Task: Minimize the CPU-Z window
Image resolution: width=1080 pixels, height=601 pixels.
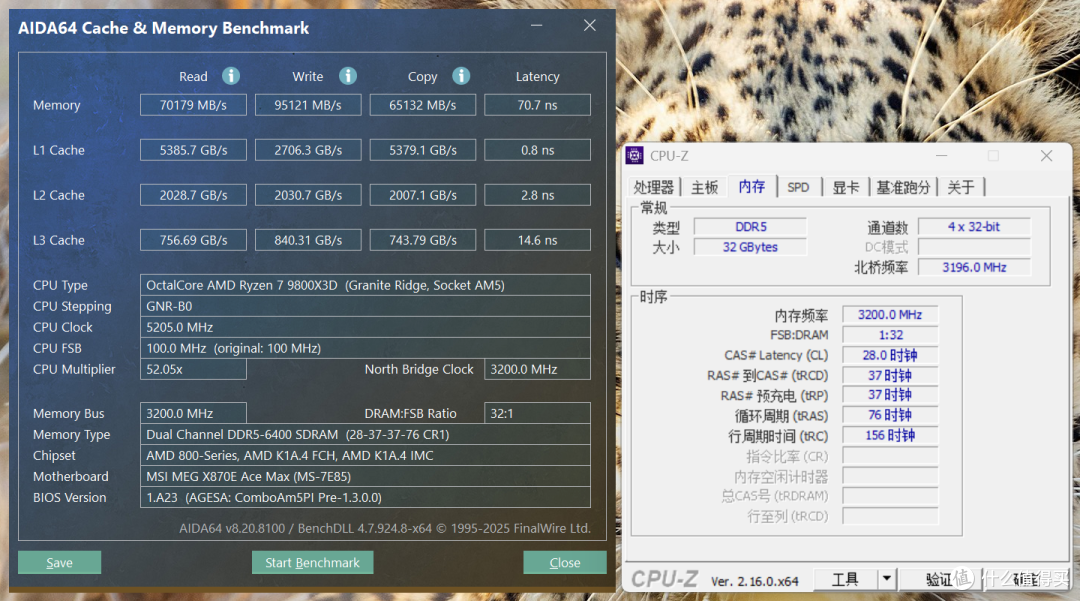Action: (942, 156)
